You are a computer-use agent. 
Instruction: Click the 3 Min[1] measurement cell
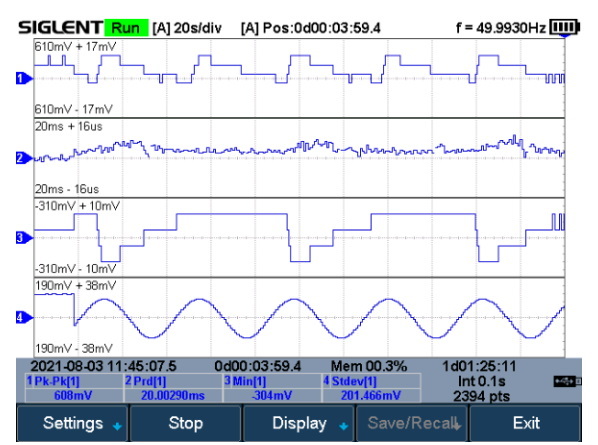[272, 388]
